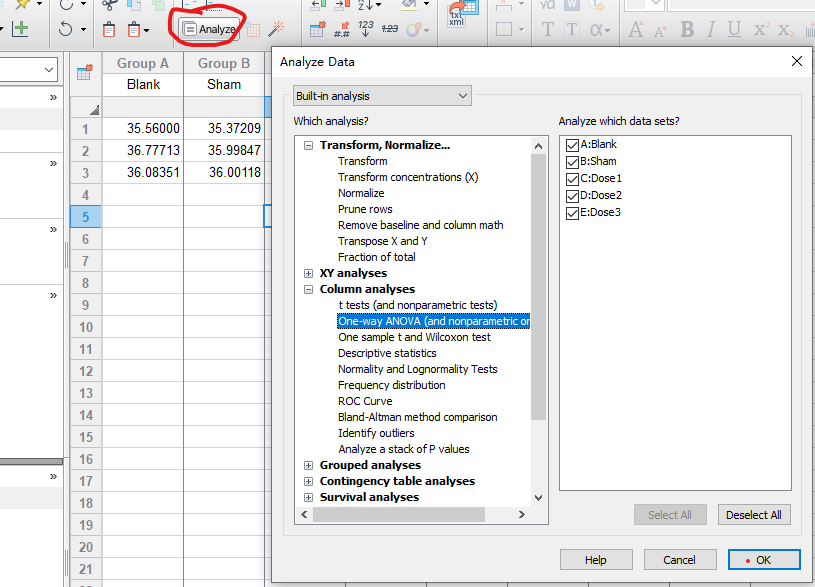This screenshot has width=815, height=587.
Task: Select Transform concentrations (X) analysis
Action: pos(408,177)
